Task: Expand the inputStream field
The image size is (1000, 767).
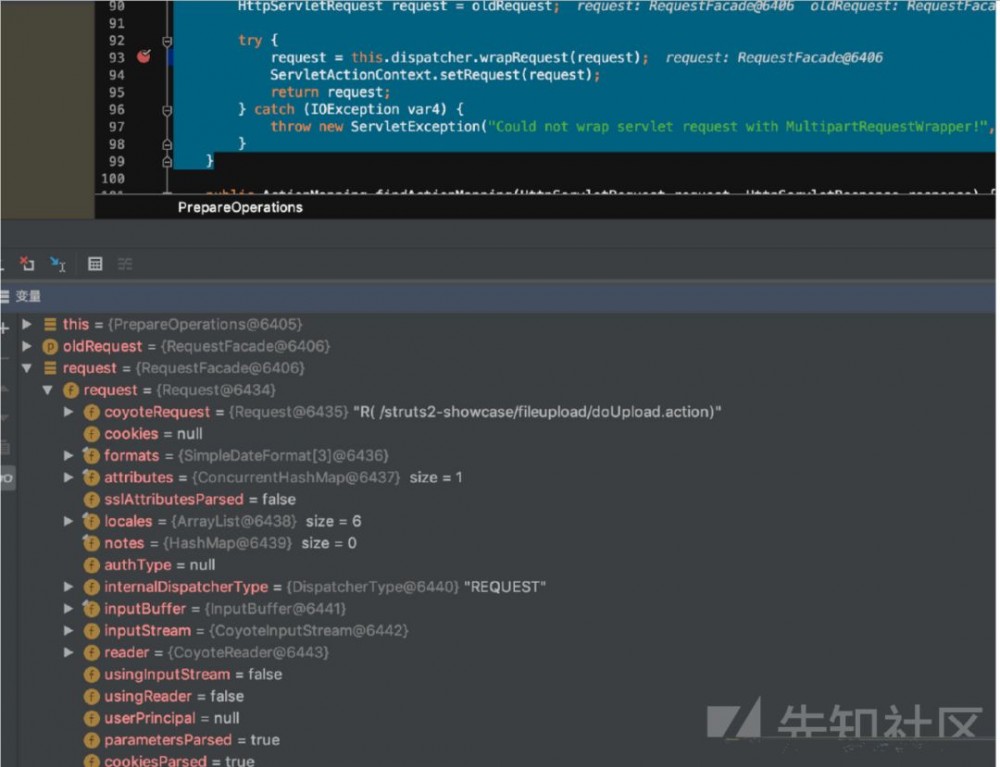Action: coord(69,631)
